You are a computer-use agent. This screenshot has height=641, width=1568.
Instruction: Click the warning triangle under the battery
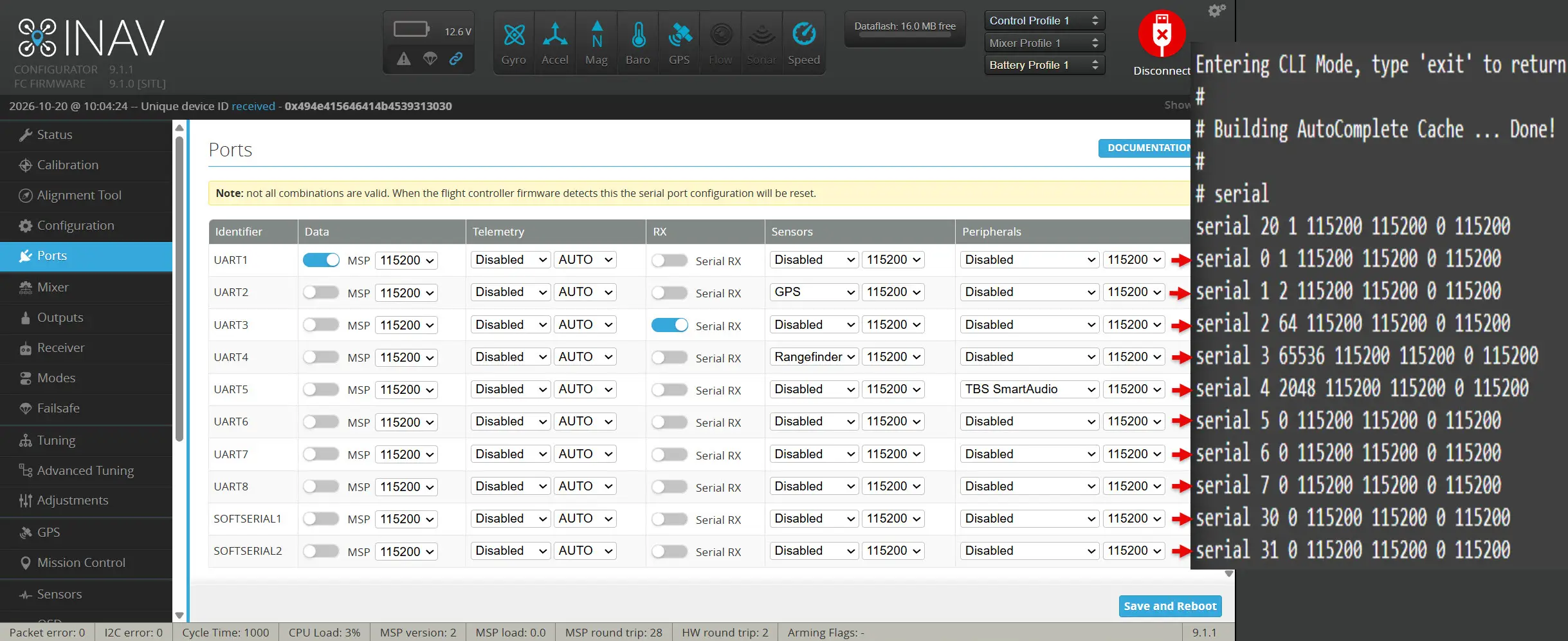pos(404,59)
